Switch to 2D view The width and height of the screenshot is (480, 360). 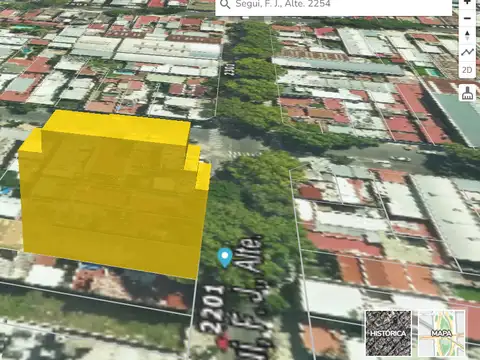pos(467,70)
